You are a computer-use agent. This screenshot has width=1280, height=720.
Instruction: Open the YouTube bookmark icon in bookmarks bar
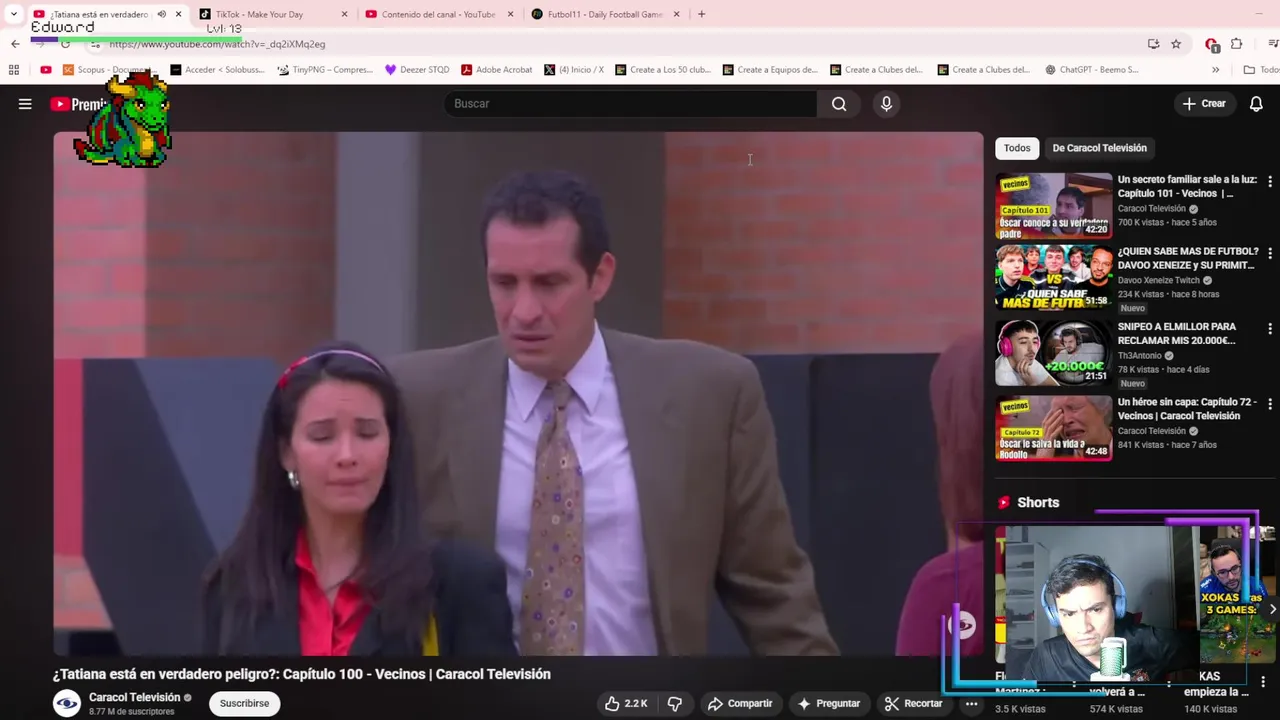coord(46,70)
